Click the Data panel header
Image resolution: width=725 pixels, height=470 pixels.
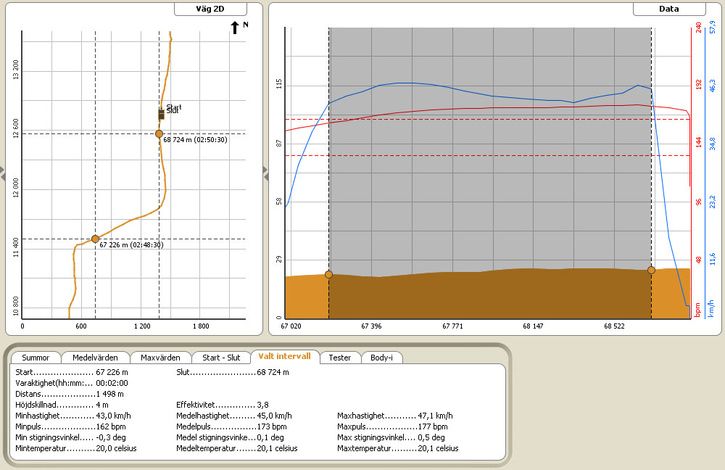[x=669, y=9]
